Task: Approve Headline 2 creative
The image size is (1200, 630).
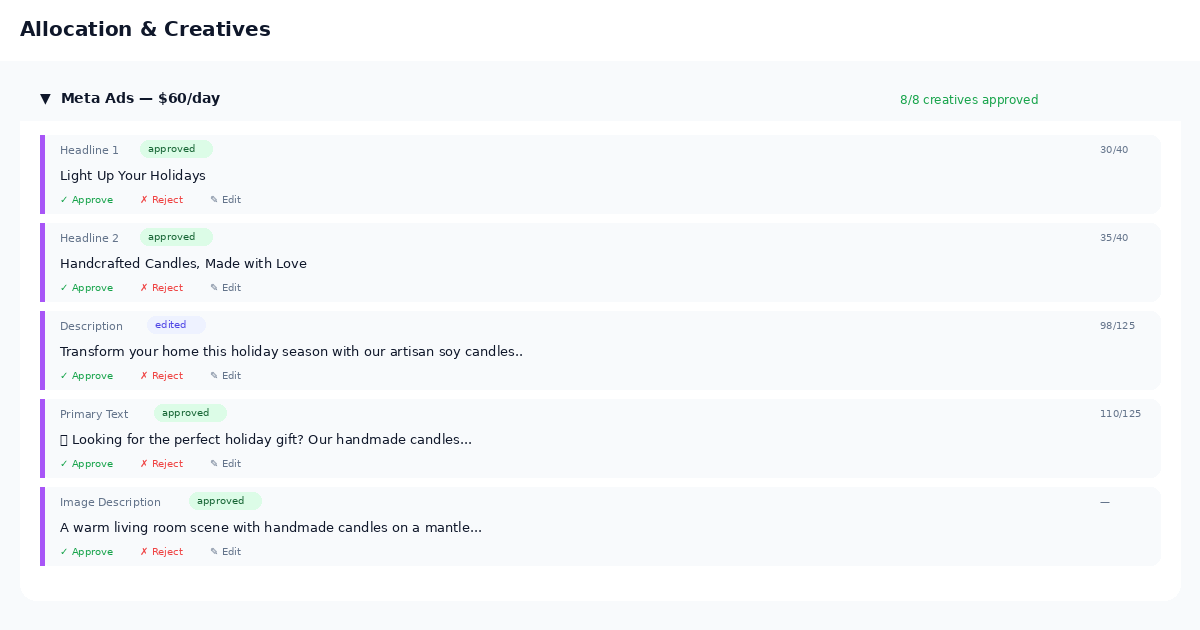Action: tap(86, 288)
